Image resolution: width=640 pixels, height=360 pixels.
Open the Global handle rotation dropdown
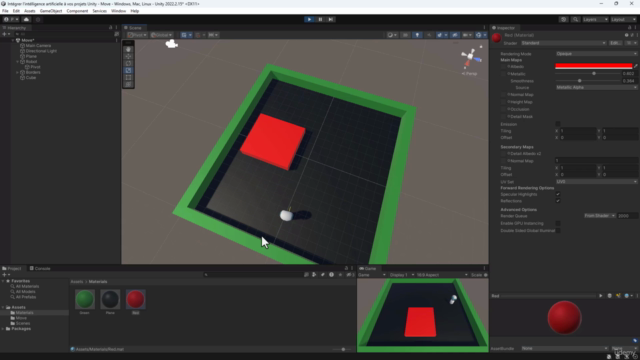click(162, 35)
